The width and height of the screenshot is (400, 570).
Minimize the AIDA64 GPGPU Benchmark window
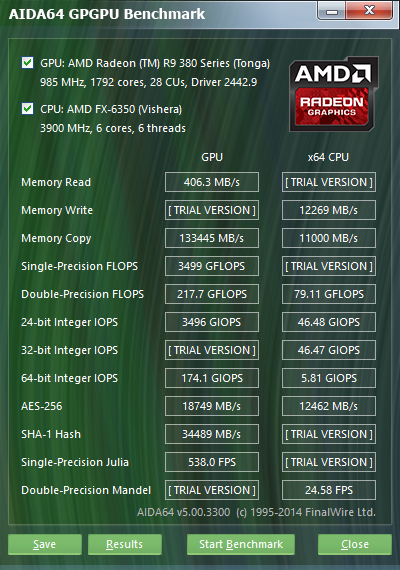(x=332, y=11)
